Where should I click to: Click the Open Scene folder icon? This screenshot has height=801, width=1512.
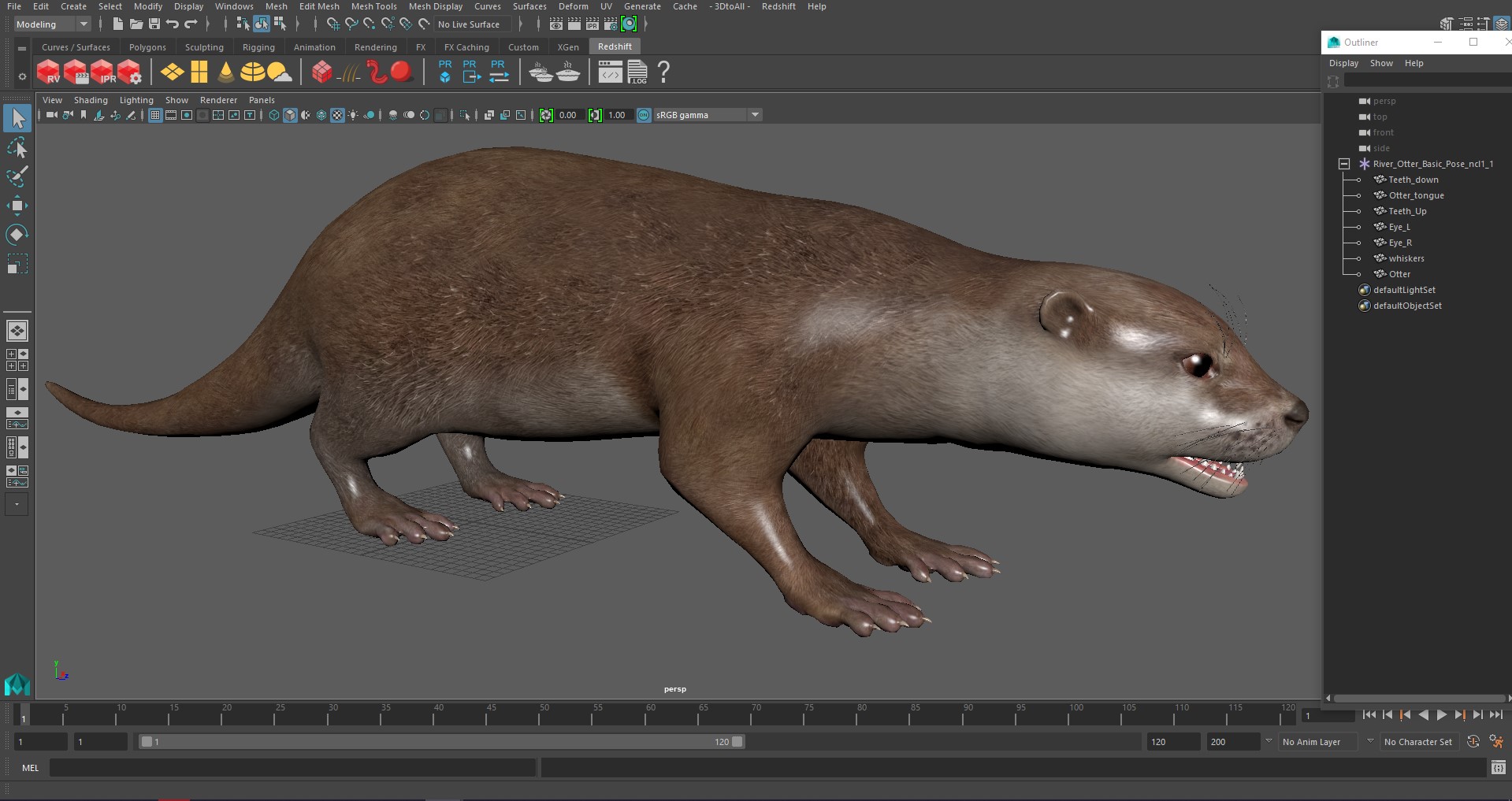pyautogui.click(x=136, y=24)
